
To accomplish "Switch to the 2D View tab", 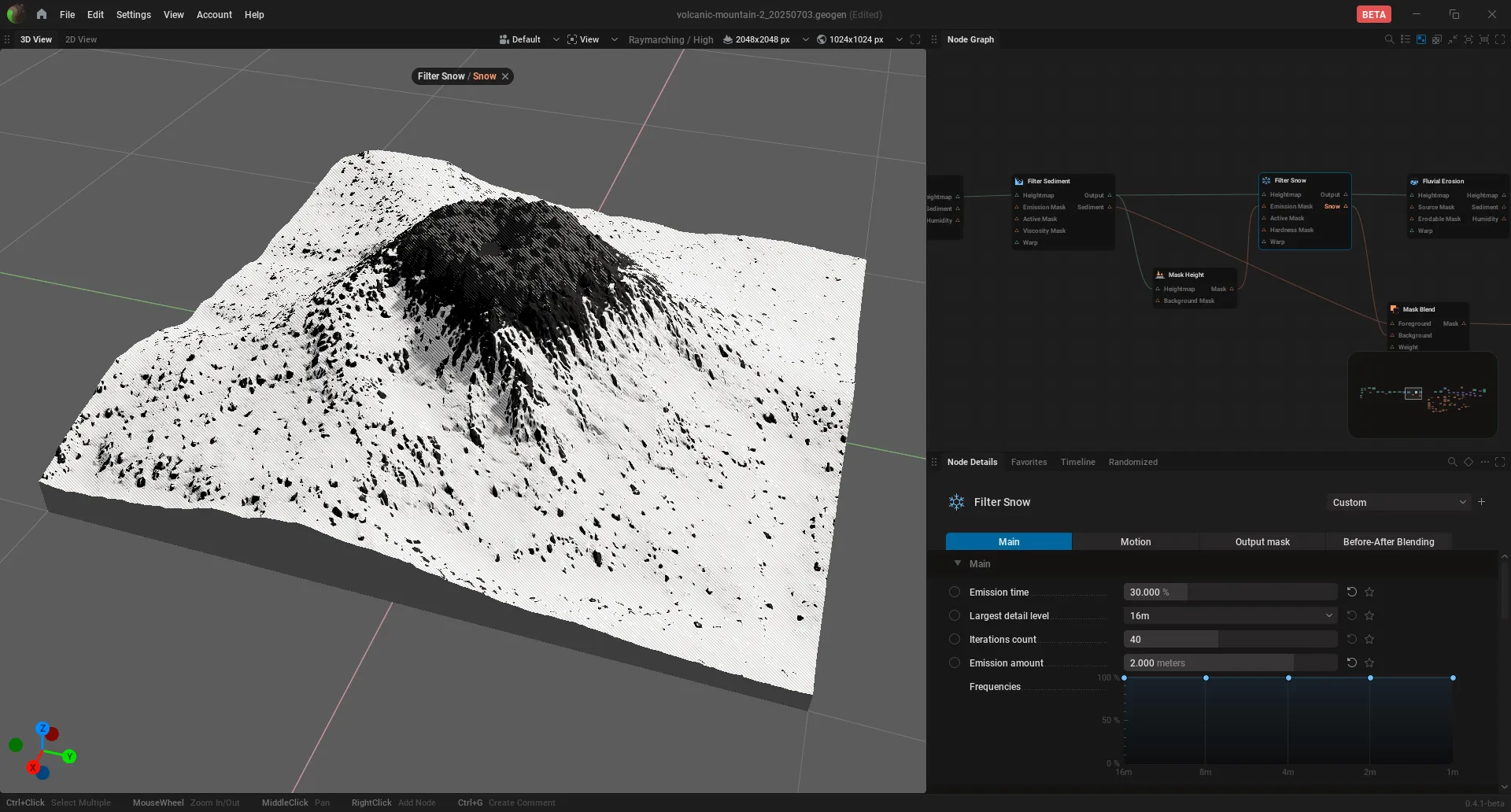I will coord(81,39).
